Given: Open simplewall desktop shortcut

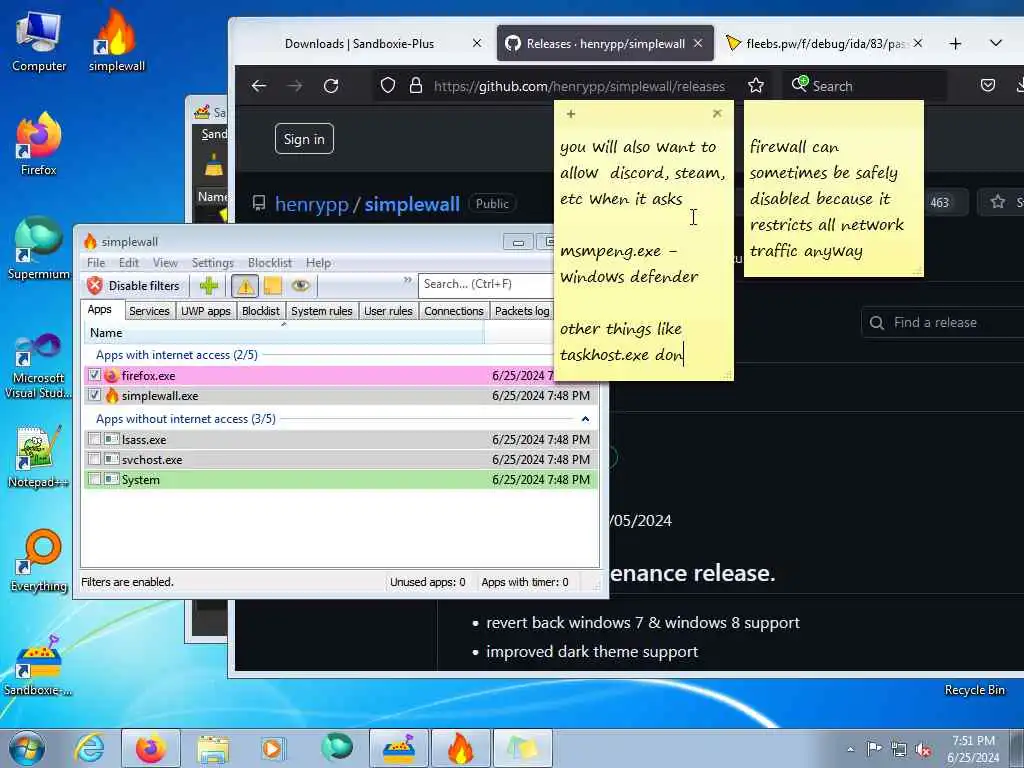Looking at the screenshot, I should point(116,40).
